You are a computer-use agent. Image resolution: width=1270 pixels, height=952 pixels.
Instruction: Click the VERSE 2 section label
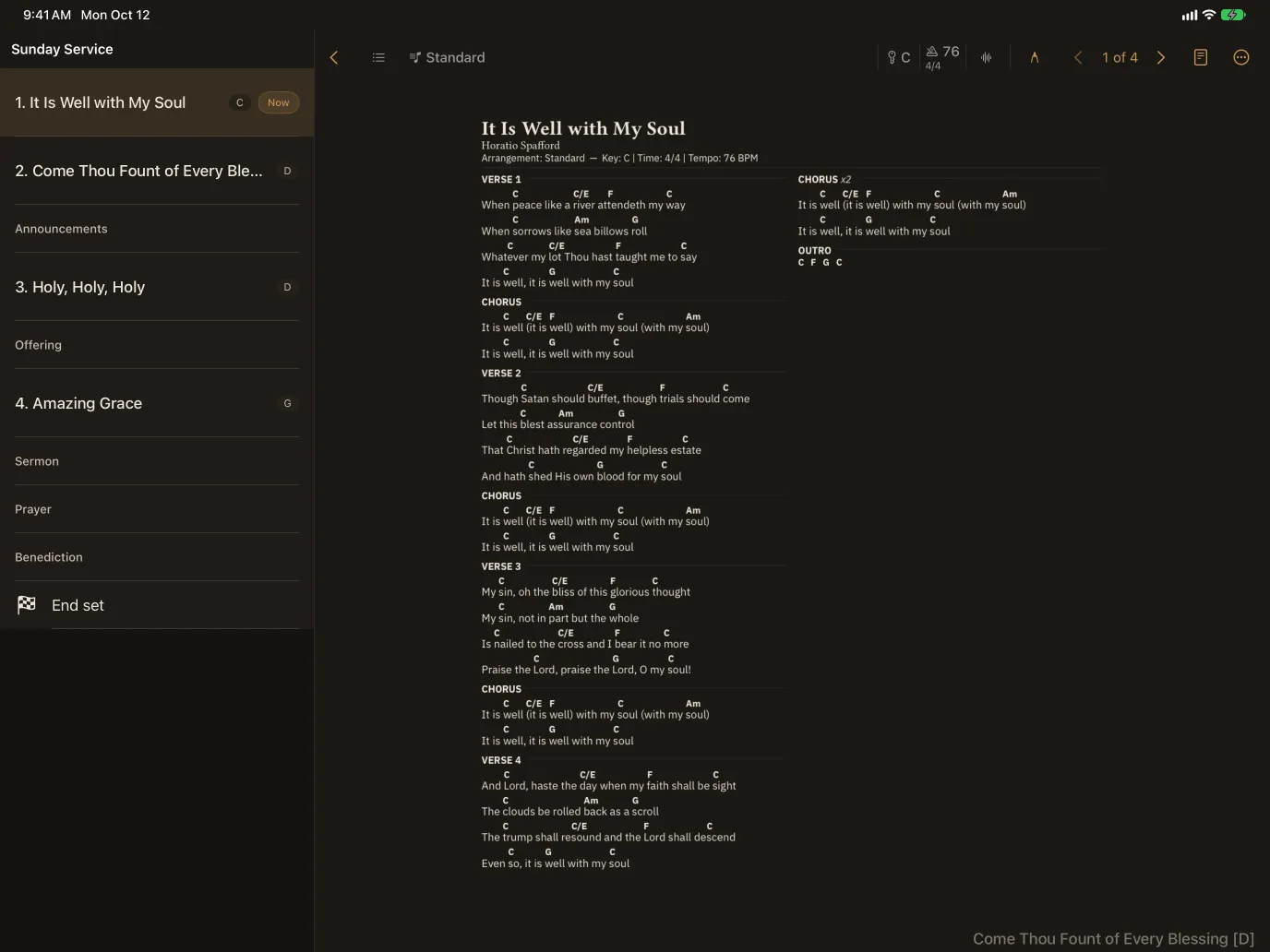(x=501, y=374)
